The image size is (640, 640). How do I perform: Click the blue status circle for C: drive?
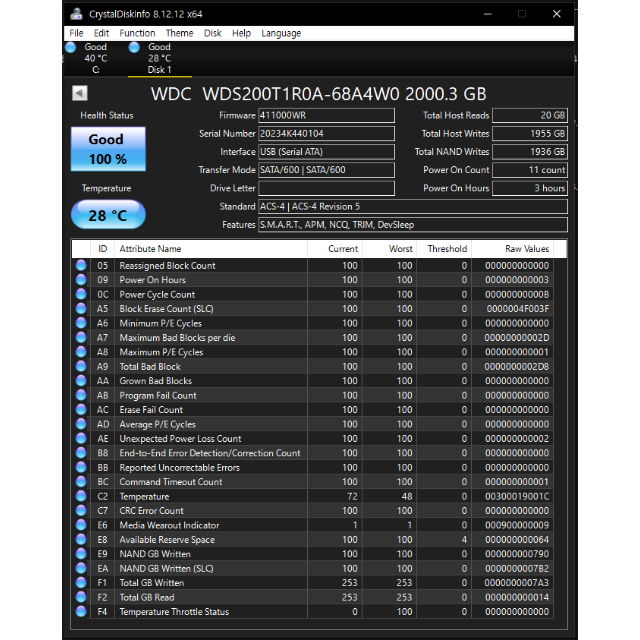pos(71,47)
